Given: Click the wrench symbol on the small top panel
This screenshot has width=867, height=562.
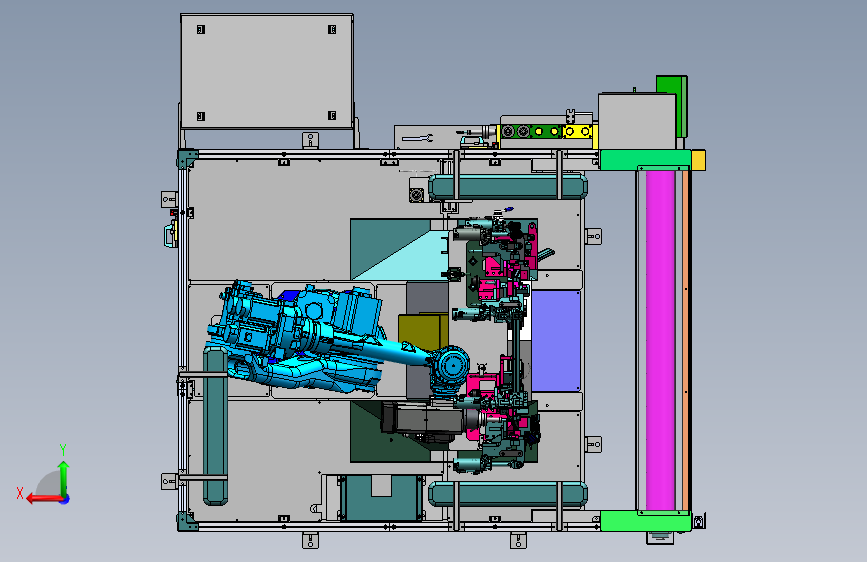Looking at the screenshot, I should (x=417, y=138).
